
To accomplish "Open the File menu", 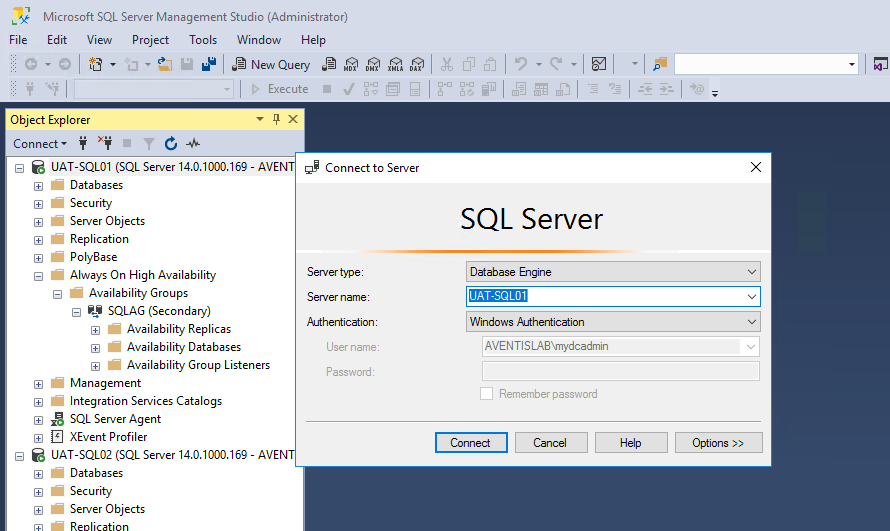I will click(18, 40).
